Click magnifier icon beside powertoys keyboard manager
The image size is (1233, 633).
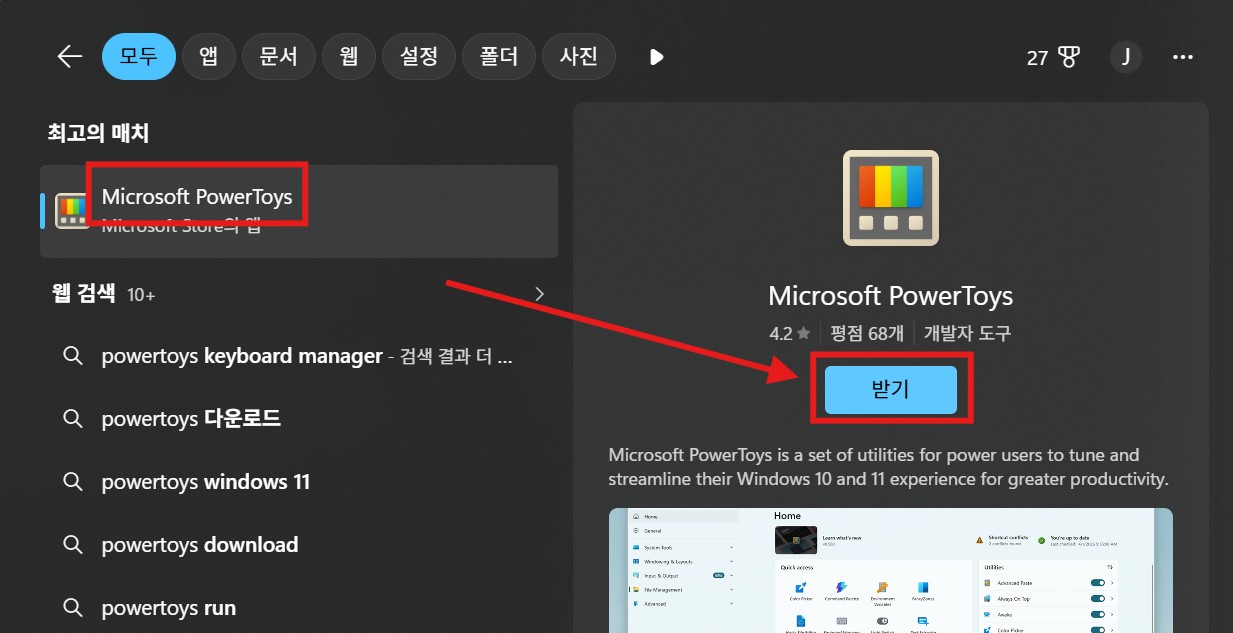(72, 356)
